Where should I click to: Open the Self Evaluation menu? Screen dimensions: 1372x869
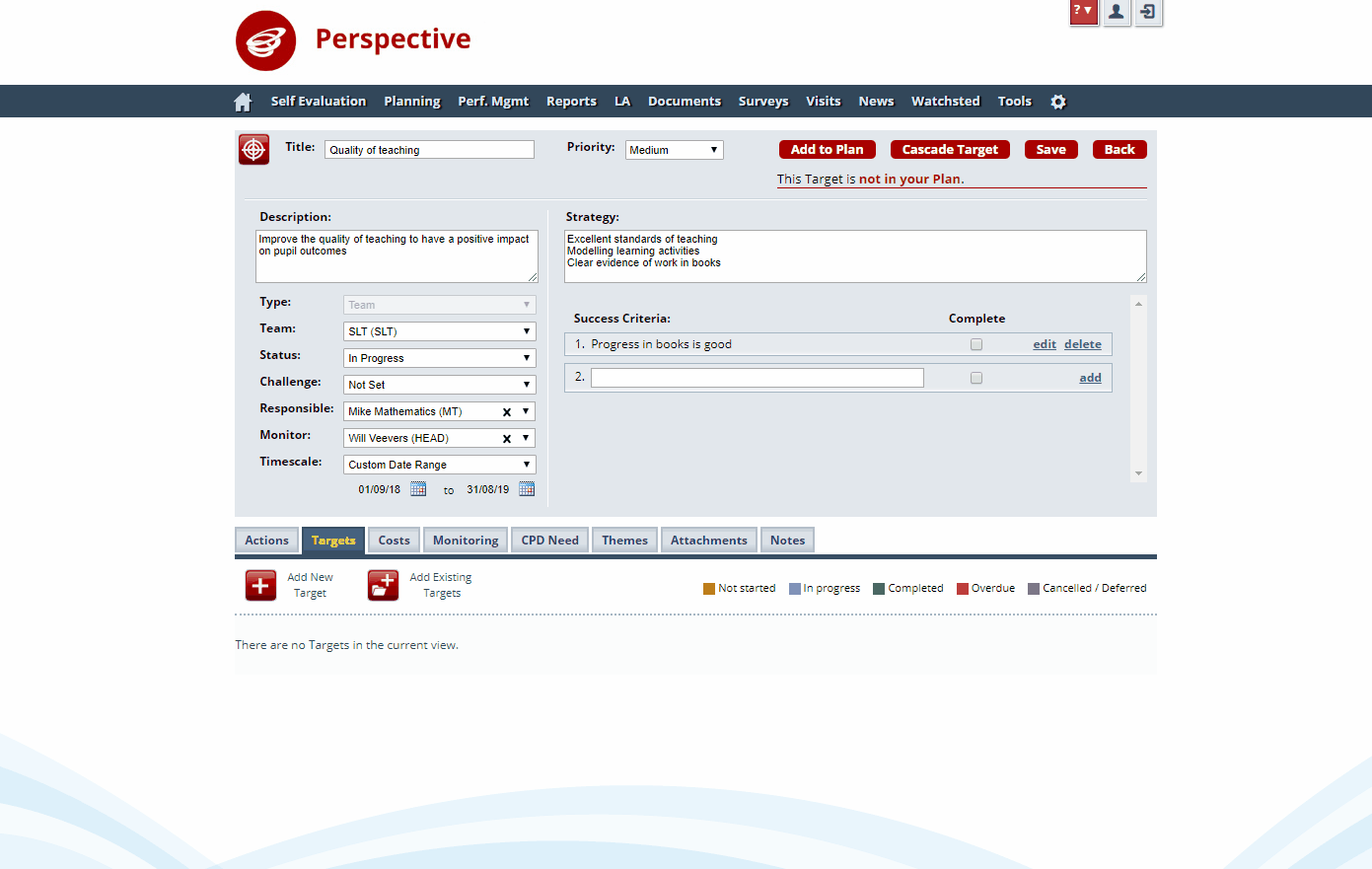[318, 102]
